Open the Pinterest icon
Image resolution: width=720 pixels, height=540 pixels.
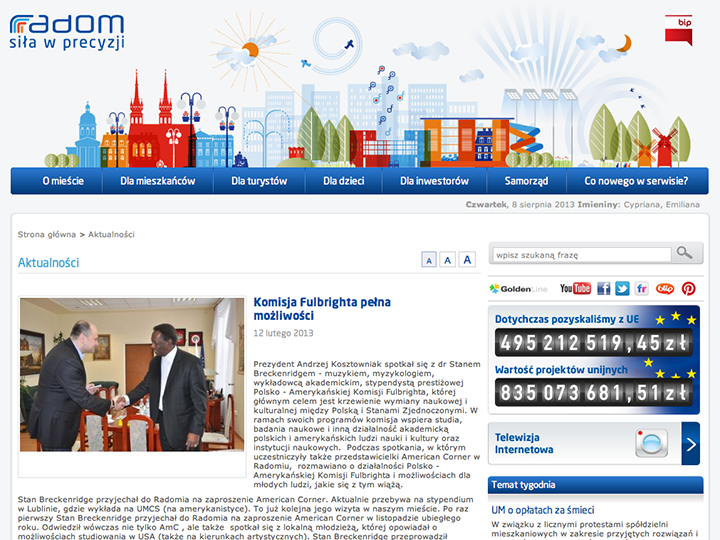click(688, 288)
